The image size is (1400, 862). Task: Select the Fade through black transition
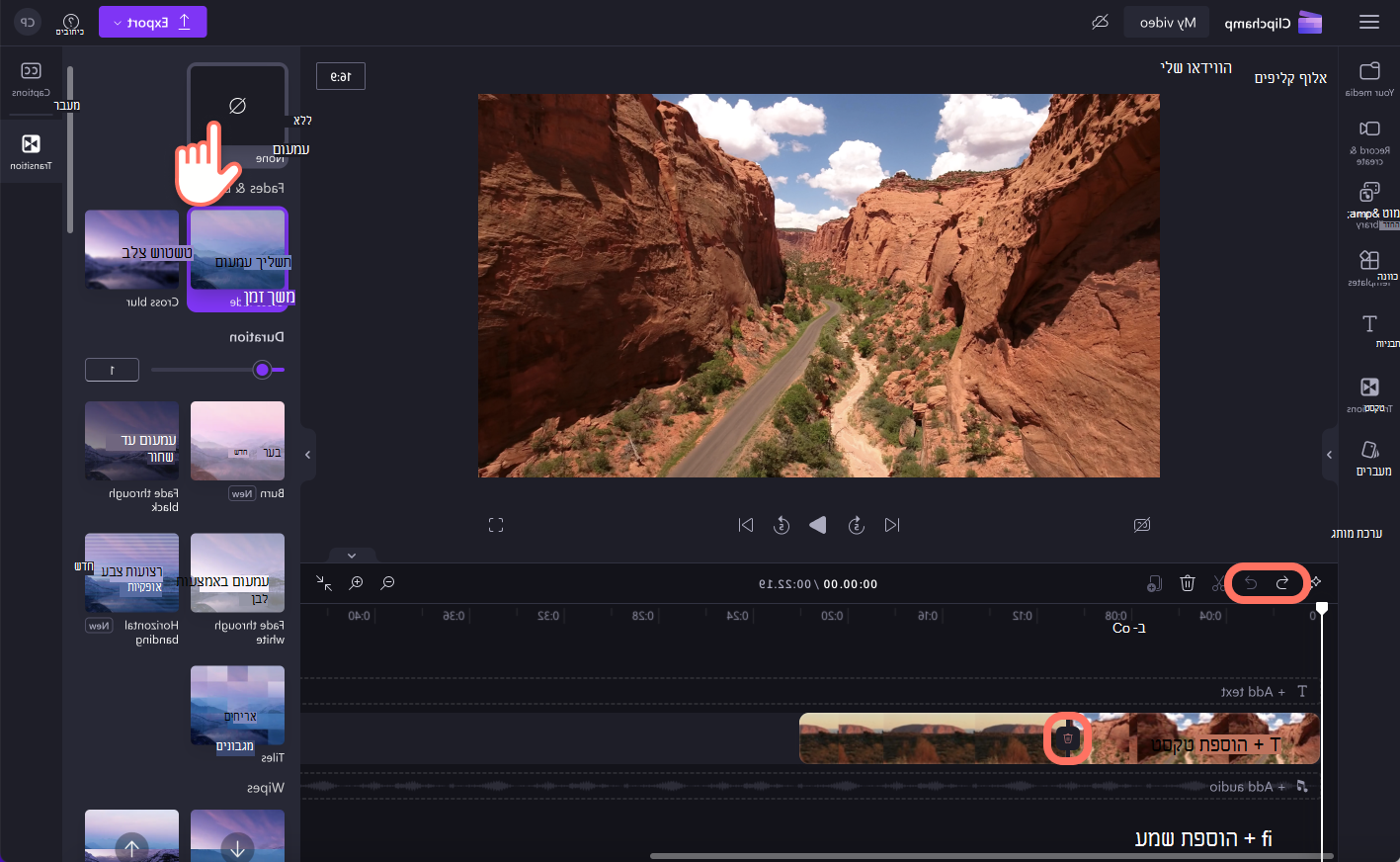tap(131, 441)
